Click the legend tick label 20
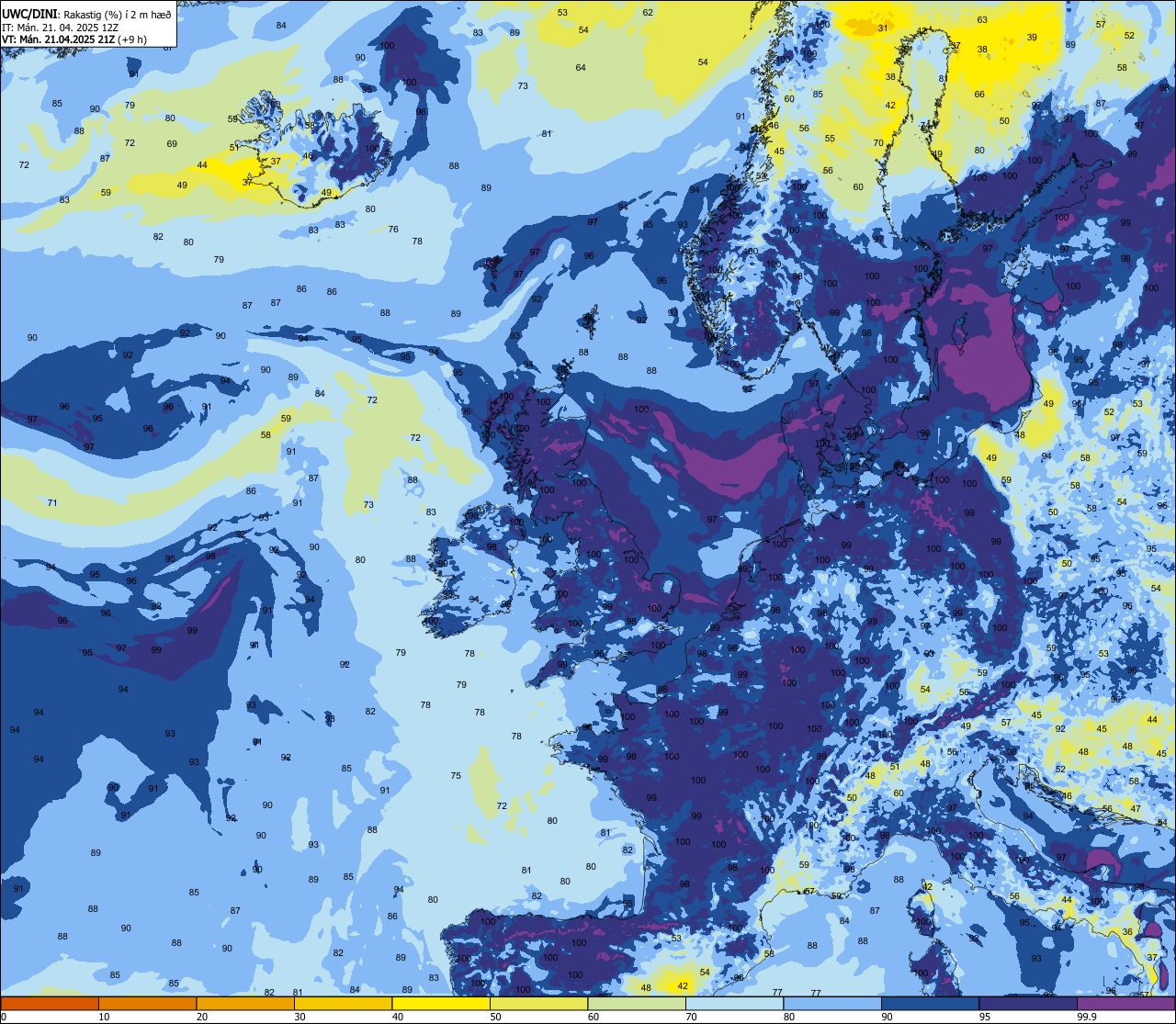 202,1017
